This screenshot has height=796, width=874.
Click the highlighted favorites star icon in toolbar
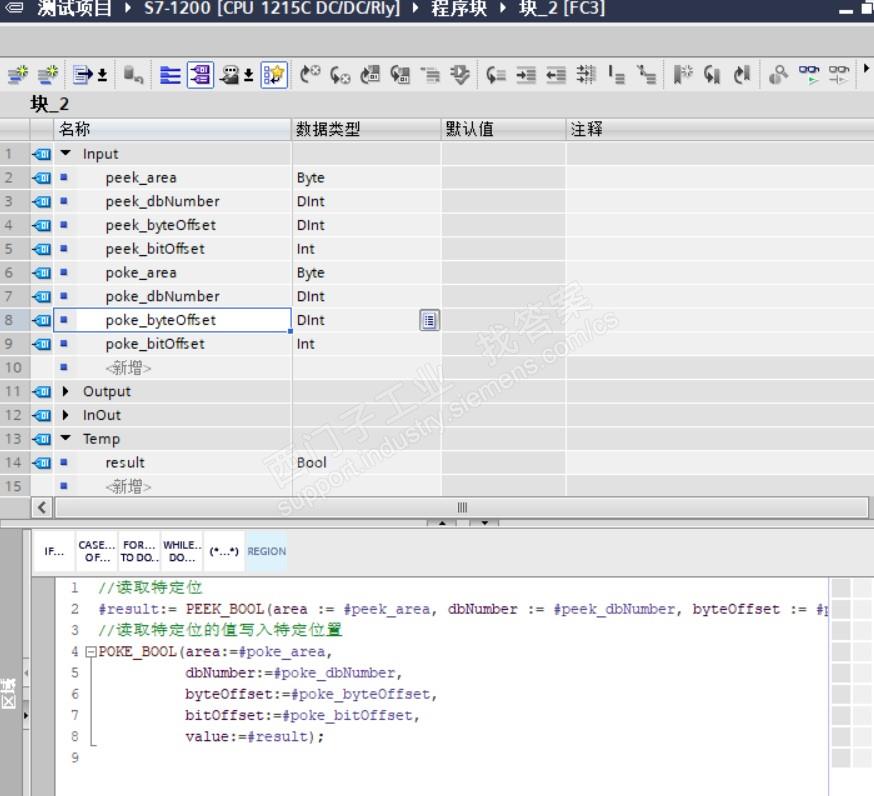274,75
